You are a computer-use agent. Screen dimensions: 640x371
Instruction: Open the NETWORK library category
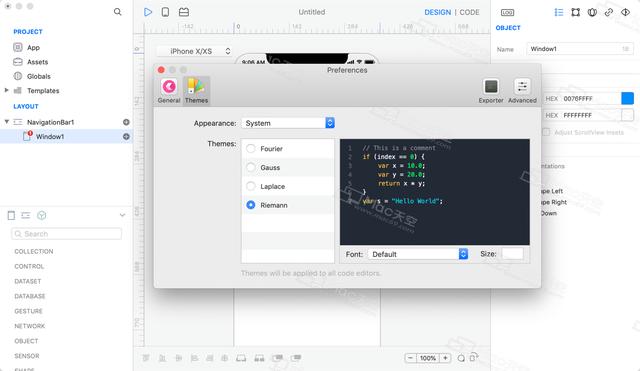coord(29,326)
